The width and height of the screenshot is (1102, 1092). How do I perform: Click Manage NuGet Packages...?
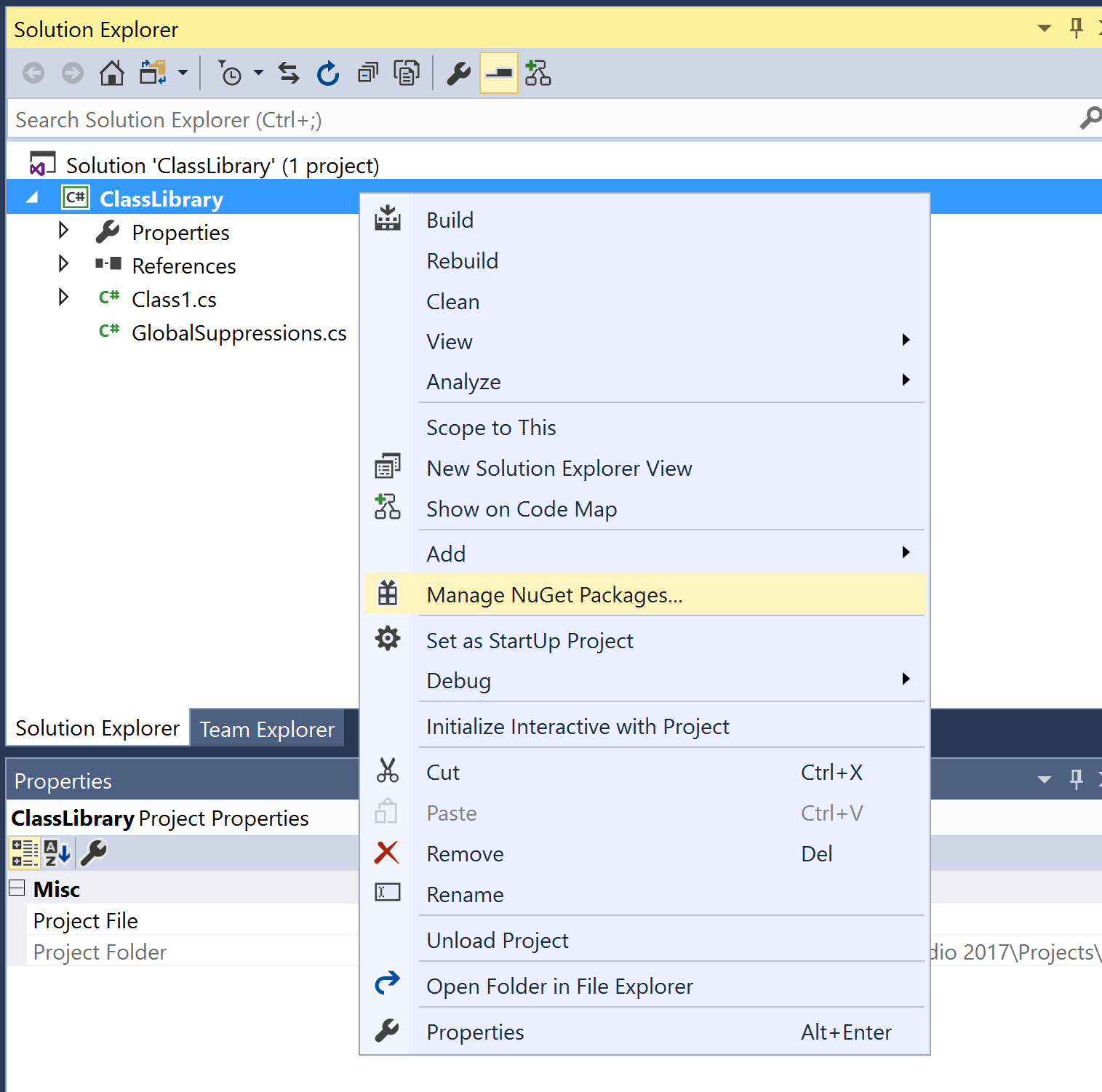pyautogui.click(x=645, y=594)
